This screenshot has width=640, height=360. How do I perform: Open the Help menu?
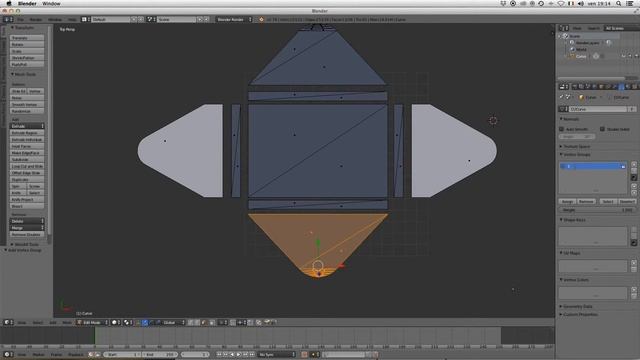(72, 19)
